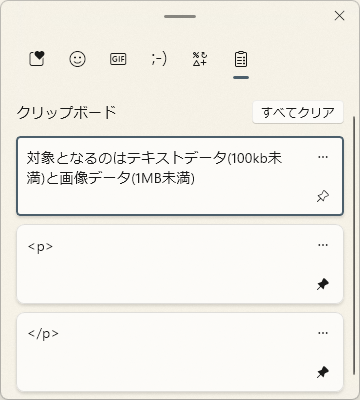This screenshot has height=400, width=360.
Task: Click the クリップボード heading label
Action: (66, 112)
